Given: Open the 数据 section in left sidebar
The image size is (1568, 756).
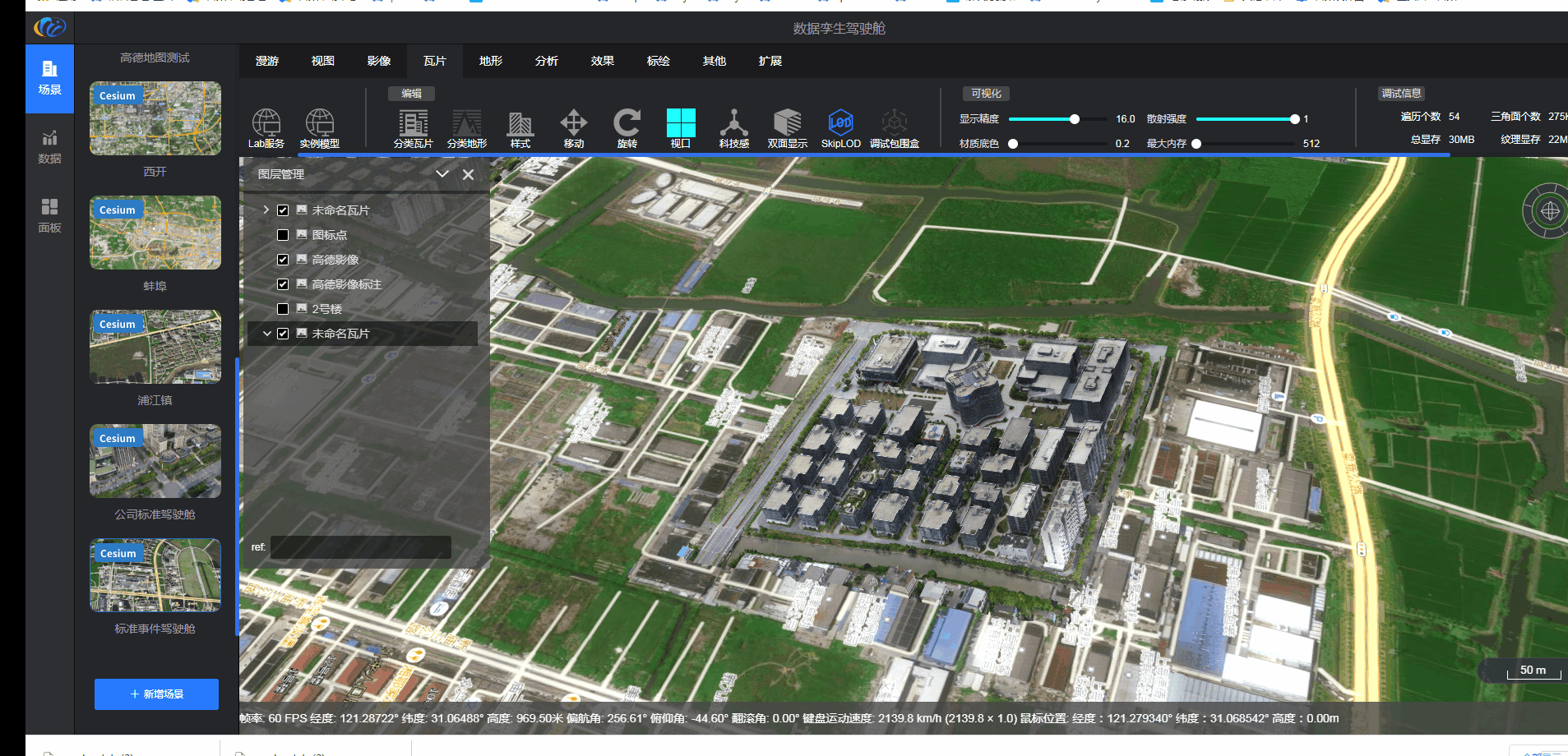Looking at the screenshot, I should point(49,146).
